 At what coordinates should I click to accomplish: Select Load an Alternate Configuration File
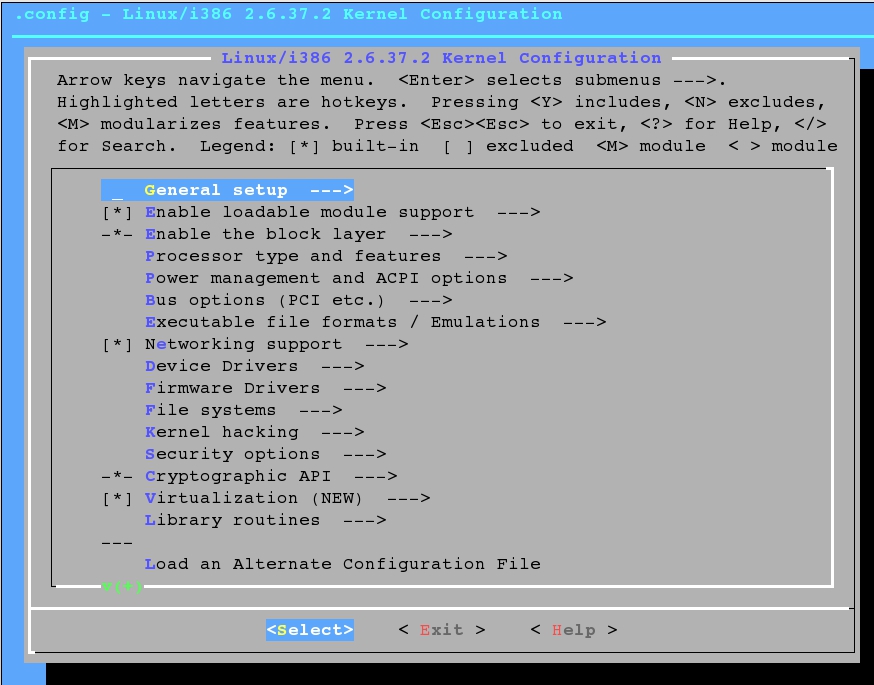pyautogui.click(x=342, y=564)
